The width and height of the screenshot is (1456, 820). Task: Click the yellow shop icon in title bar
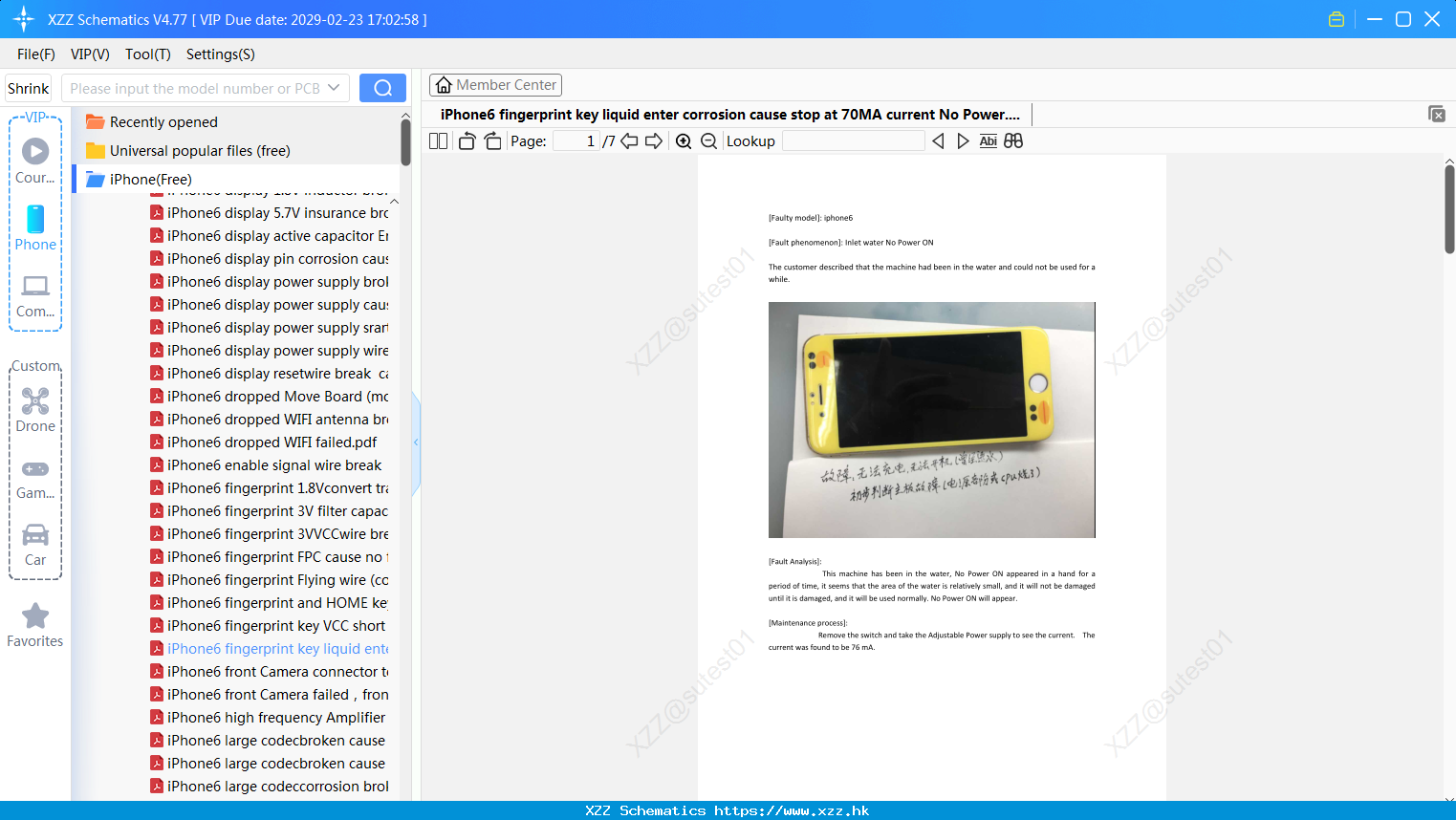click(x=1336, y=19)
